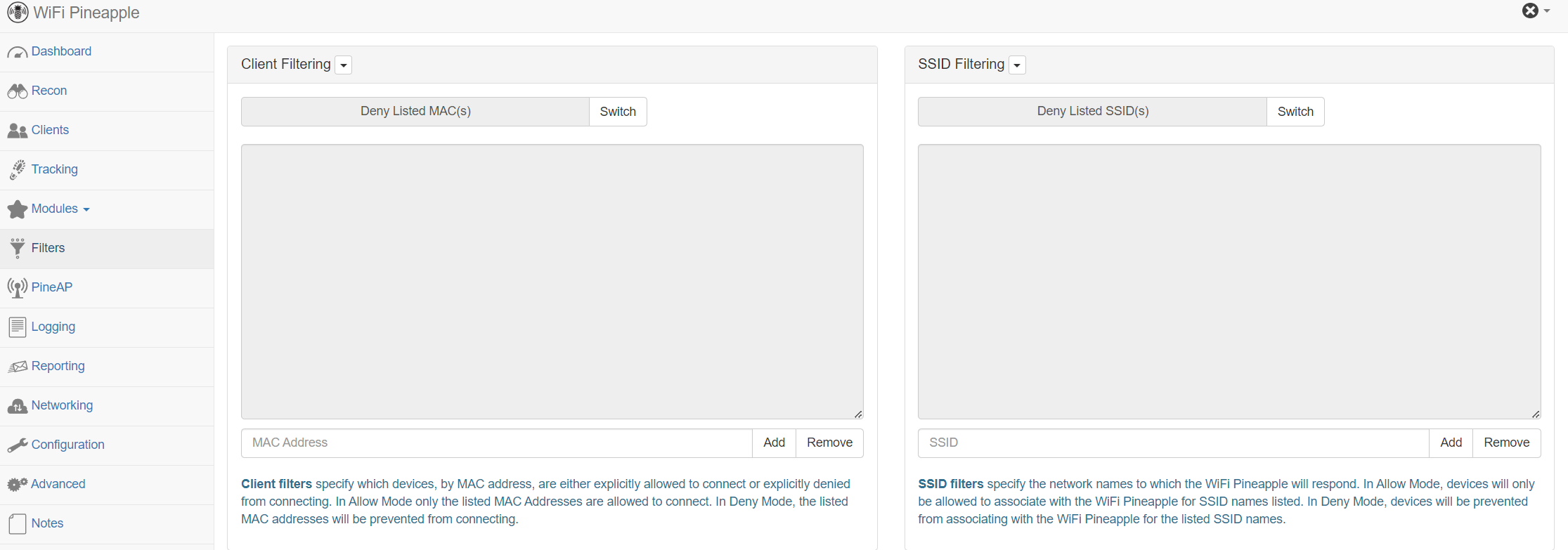This screenshot has height=550, width=1568.
Task: Click the Networking cloud icon
Action: click(17, 406)
